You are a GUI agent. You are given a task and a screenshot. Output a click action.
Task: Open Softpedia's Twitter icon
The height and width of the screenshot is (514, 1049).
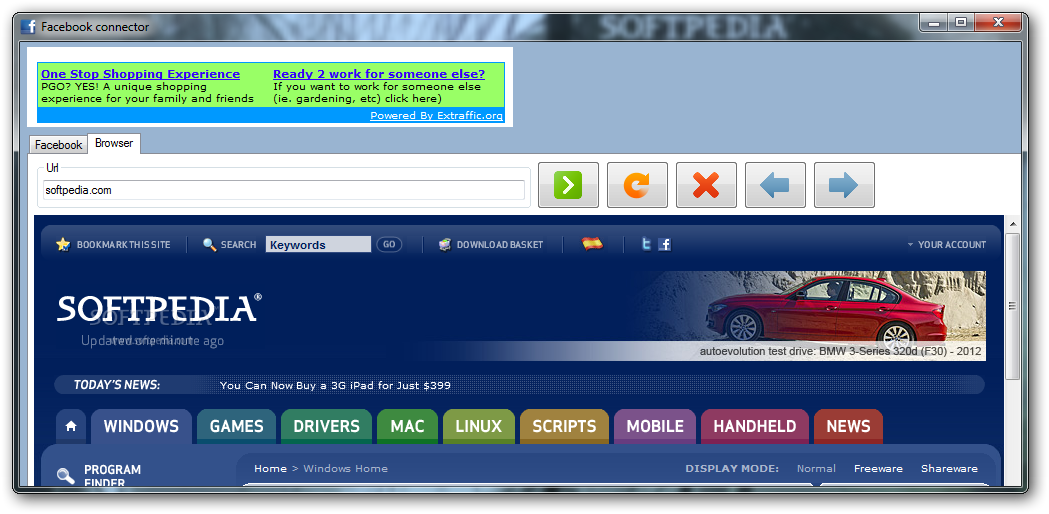pyautogui.click(x=646, y=244)
